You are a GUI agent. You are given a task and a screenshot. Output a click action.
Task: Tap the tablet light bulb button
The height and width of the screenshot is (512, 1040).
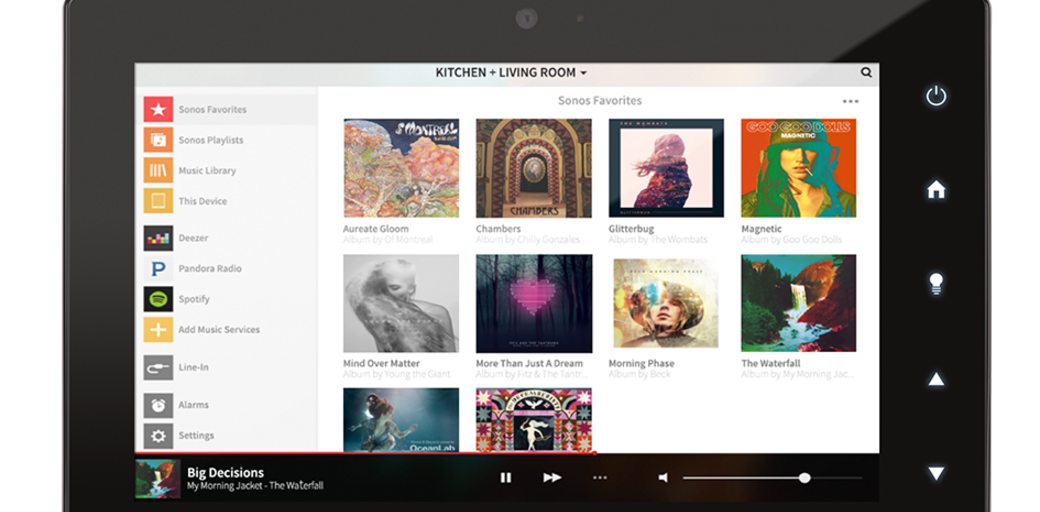tap(936, 284)
